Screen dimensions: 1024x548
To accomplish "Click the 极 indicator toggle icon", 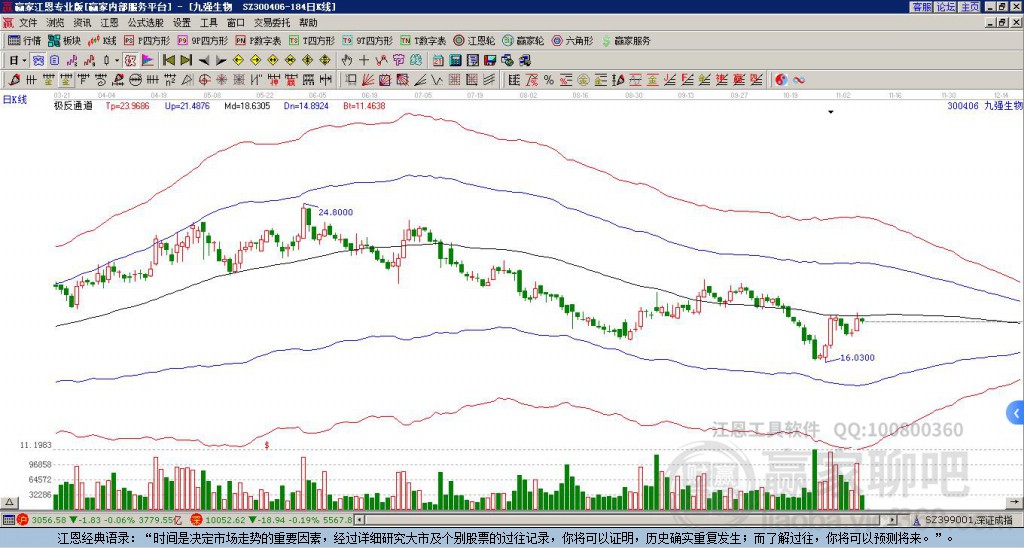I will tap(130, 61).
